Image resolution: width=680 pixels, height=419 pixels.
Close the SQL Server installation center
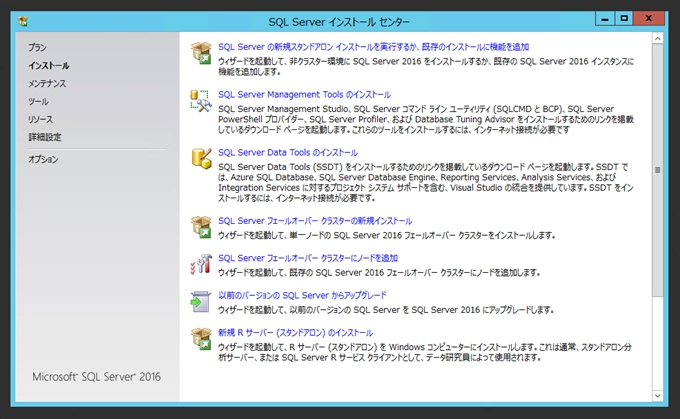[649, 19]
